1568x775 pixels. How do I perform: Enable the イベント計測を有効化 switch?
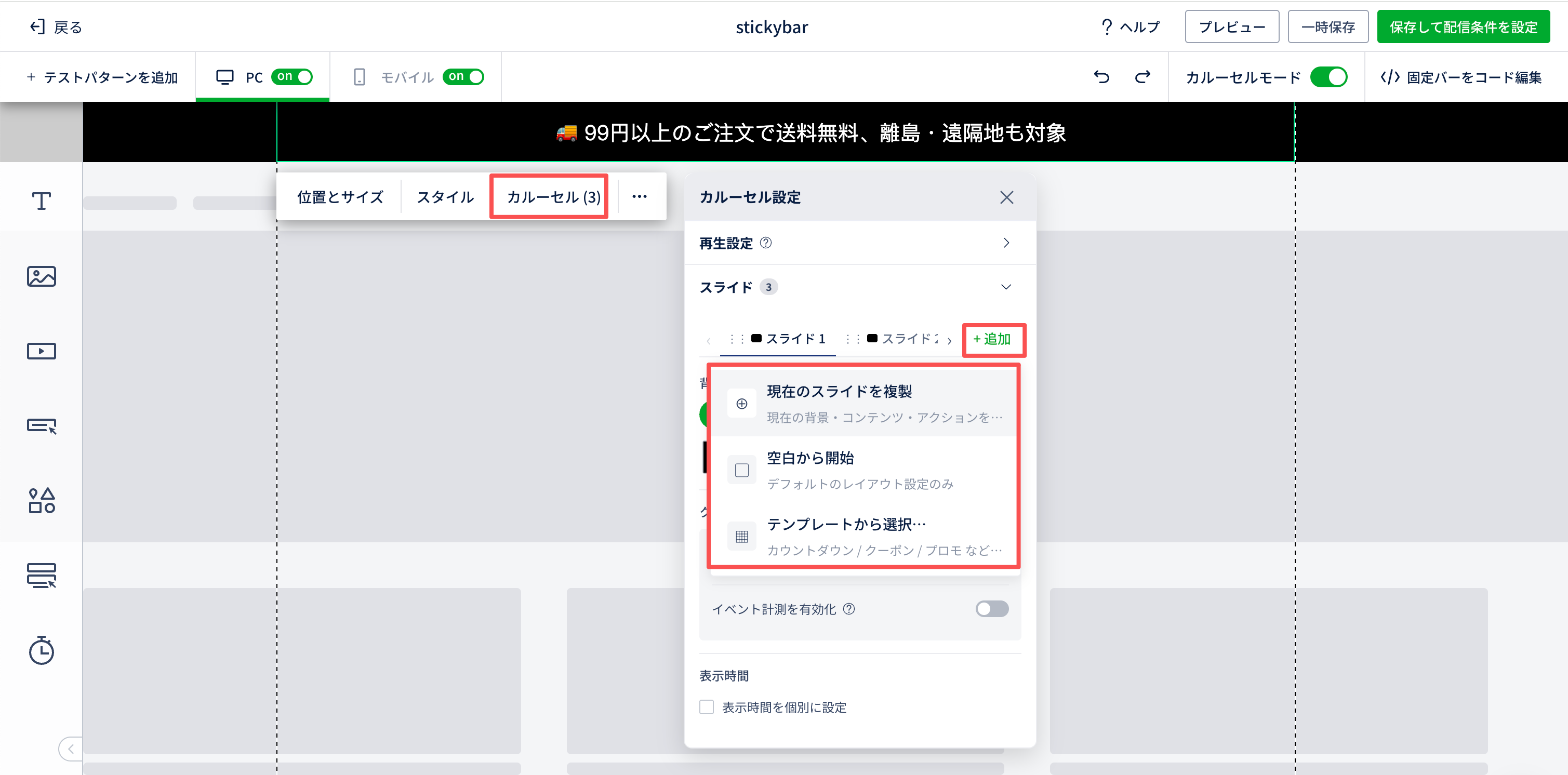pos(992,609)
